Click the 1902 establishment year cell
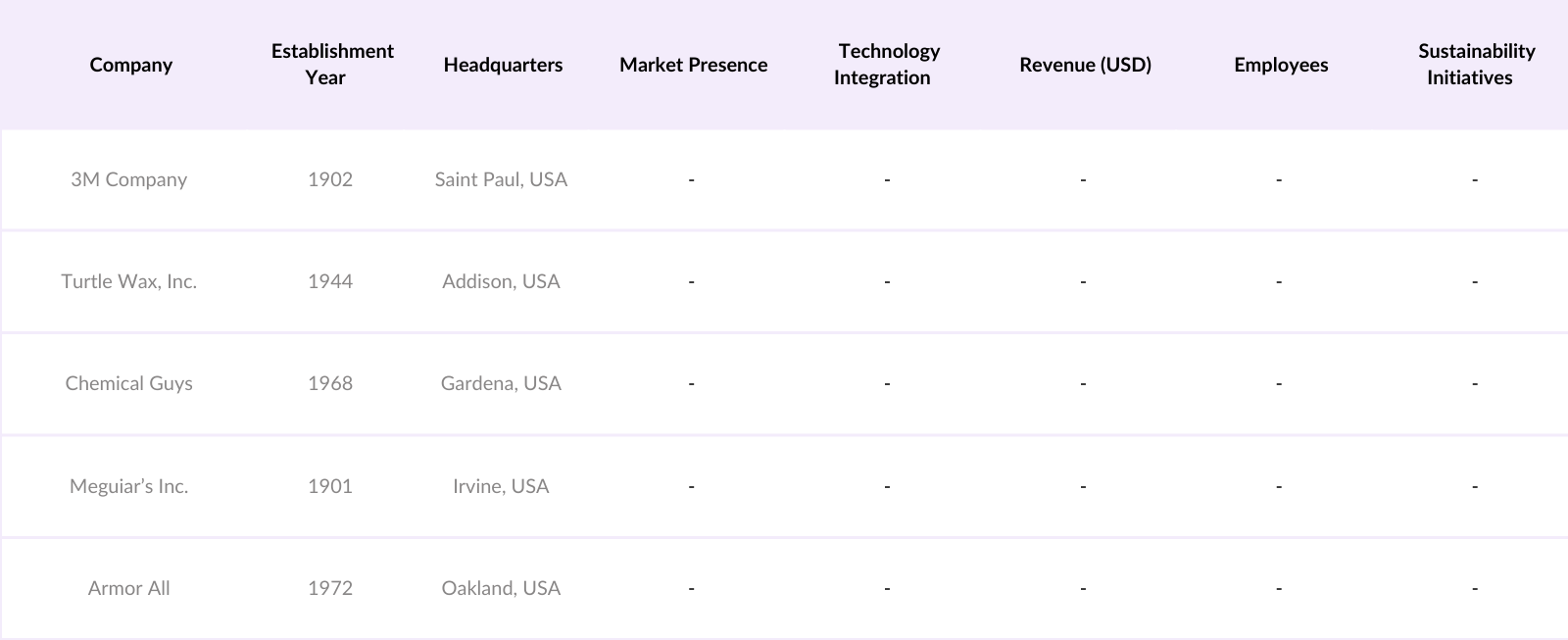 click(330, 179)
